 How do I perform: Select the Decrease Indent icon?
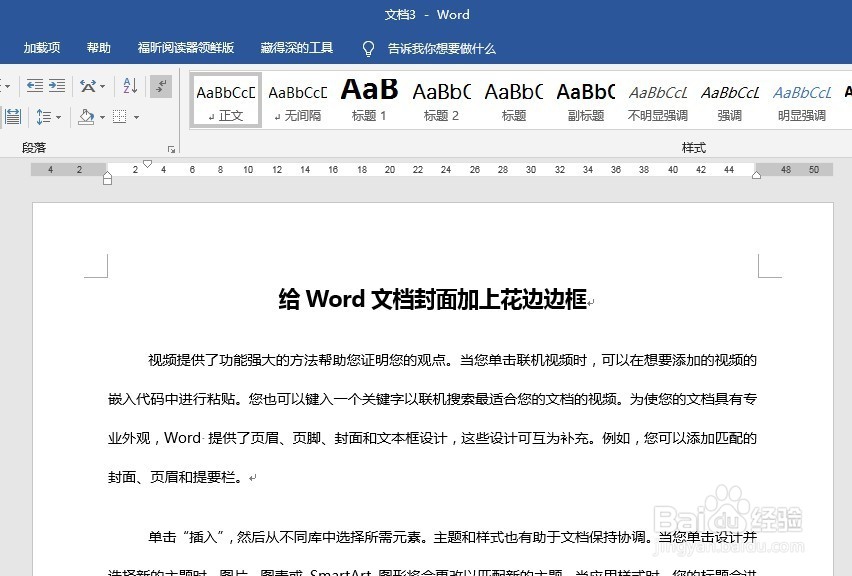tap(33, 86)
